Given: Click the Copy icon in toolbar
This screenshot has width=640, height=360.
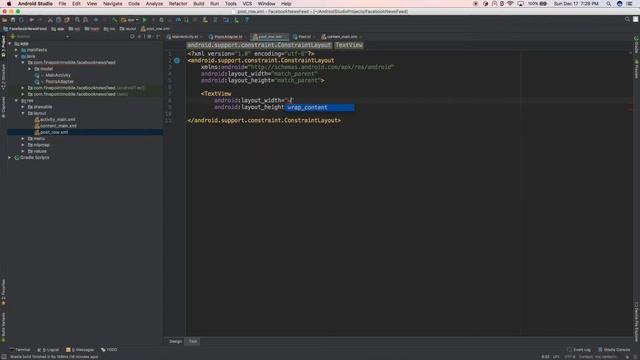Looking at the screenshot, I should click(58, 20).
